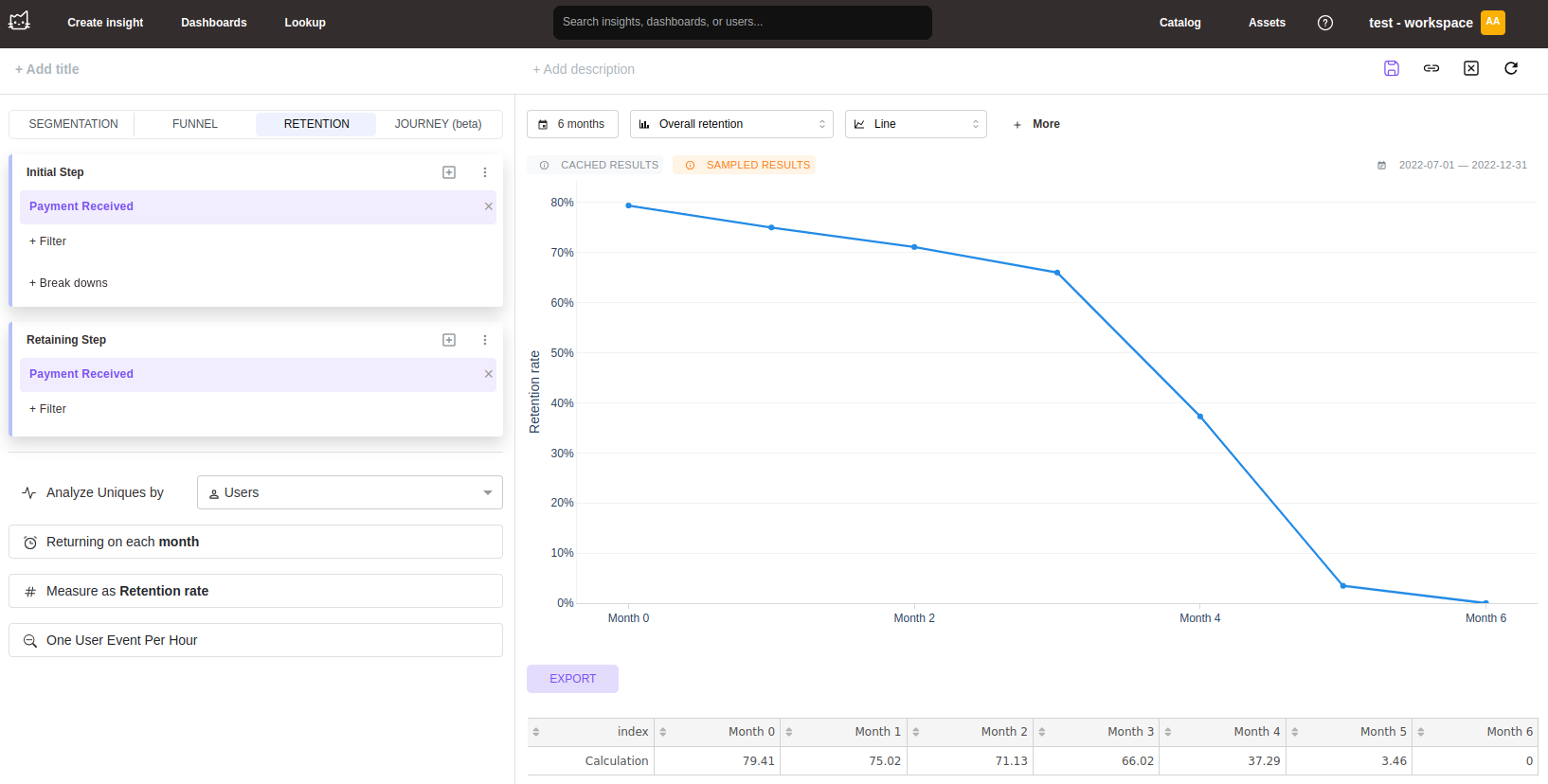Click the clear insight X-box icon
Screen dimensions: 1548x784
point(1470,68)
